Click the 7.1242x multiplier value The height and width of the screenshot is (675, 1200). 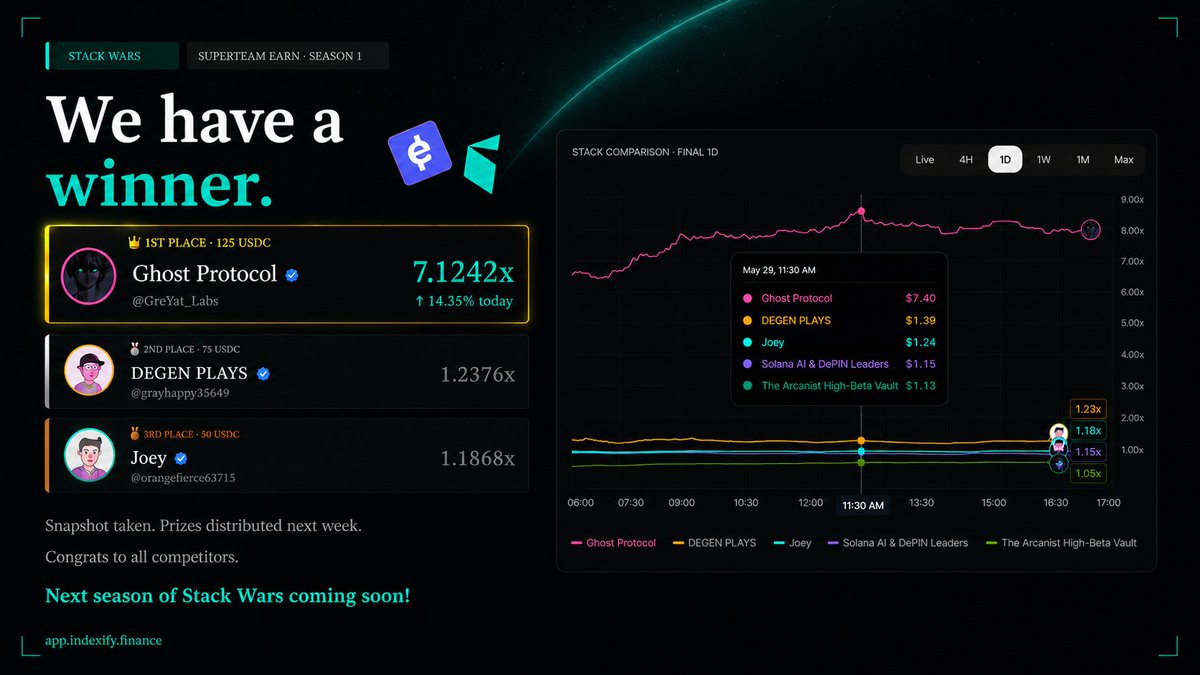click(x=463, y=274)
